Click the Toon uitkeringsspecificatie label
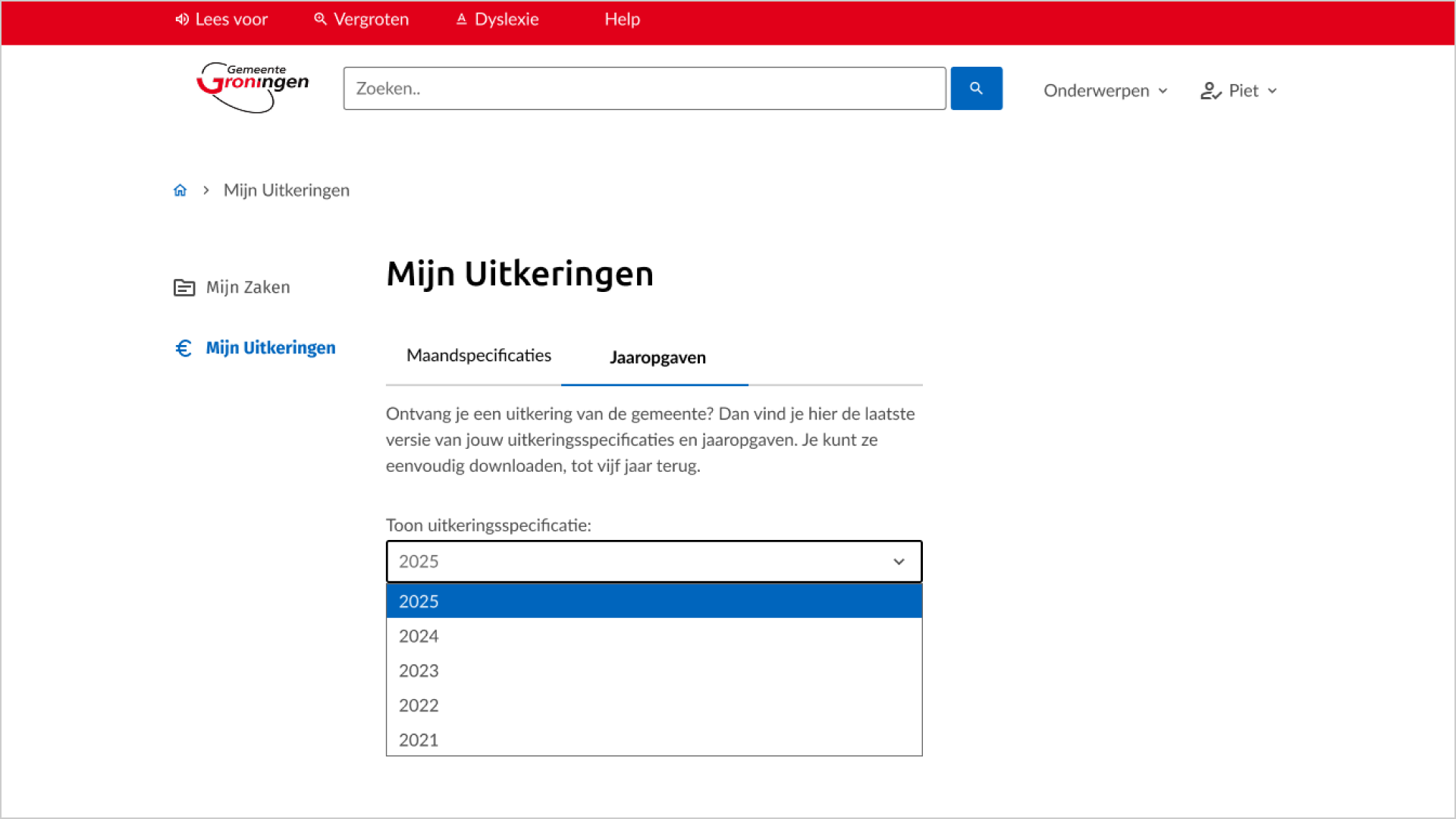This screenshot has width=1456, height=819. click(488, 526)
